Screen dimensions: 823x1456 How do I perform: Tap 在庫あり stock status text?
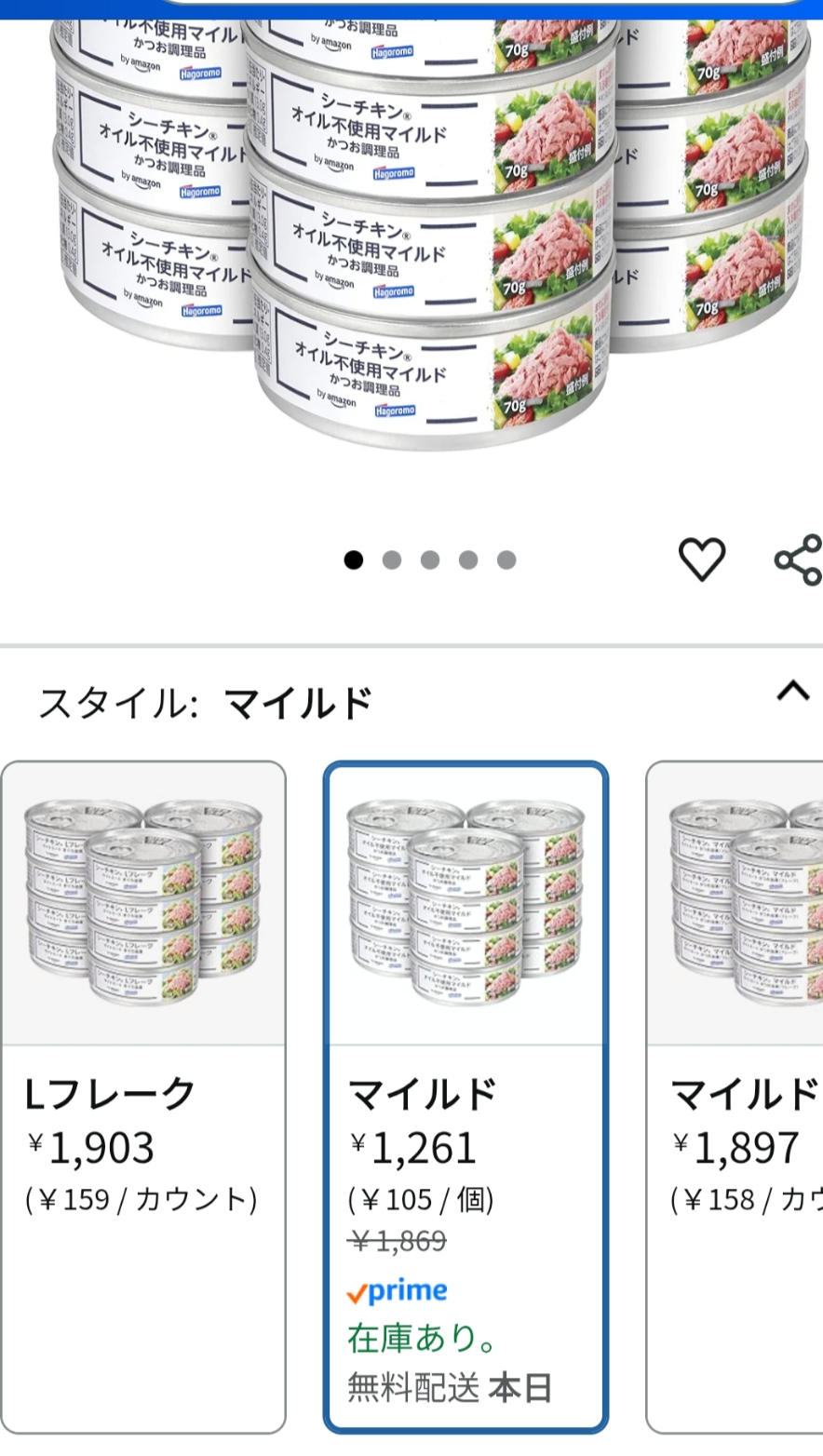click(x=423, y=1339)
